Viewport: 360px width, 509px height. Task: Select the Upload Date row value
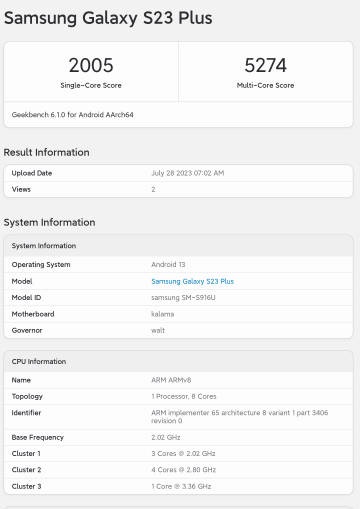click(x=188, y=173)
